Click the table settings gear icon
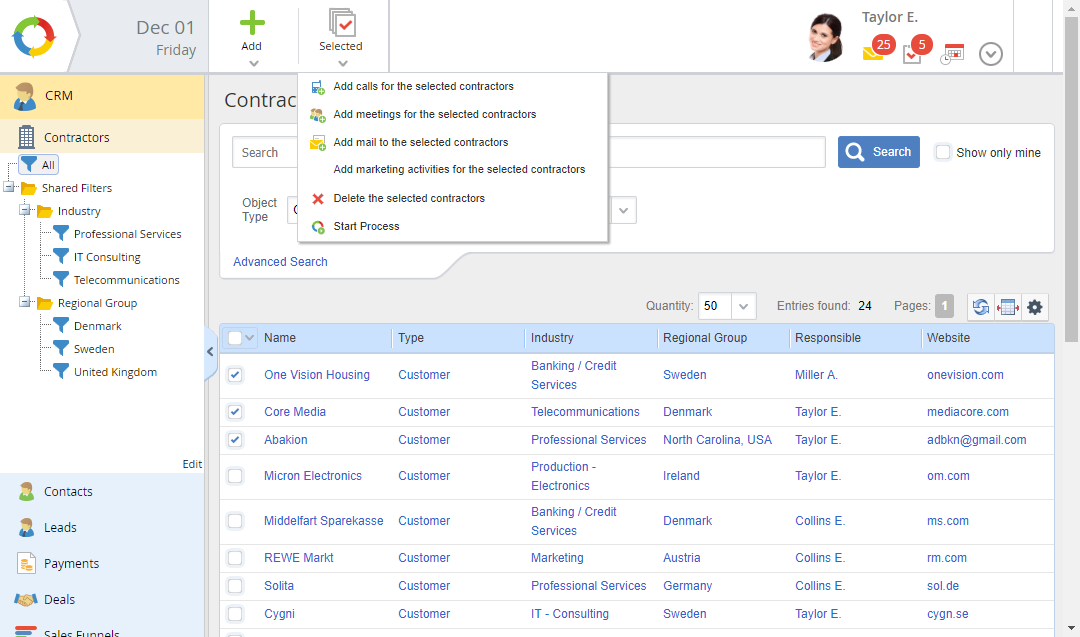The width and height of the screenshot is (1080, 637). (x=1035, y=307)
